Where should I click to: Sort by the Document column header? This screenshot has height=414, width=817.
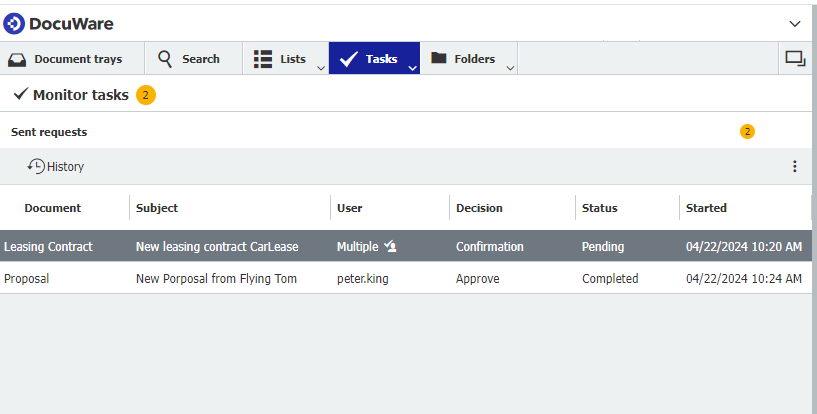click(53, 208)
